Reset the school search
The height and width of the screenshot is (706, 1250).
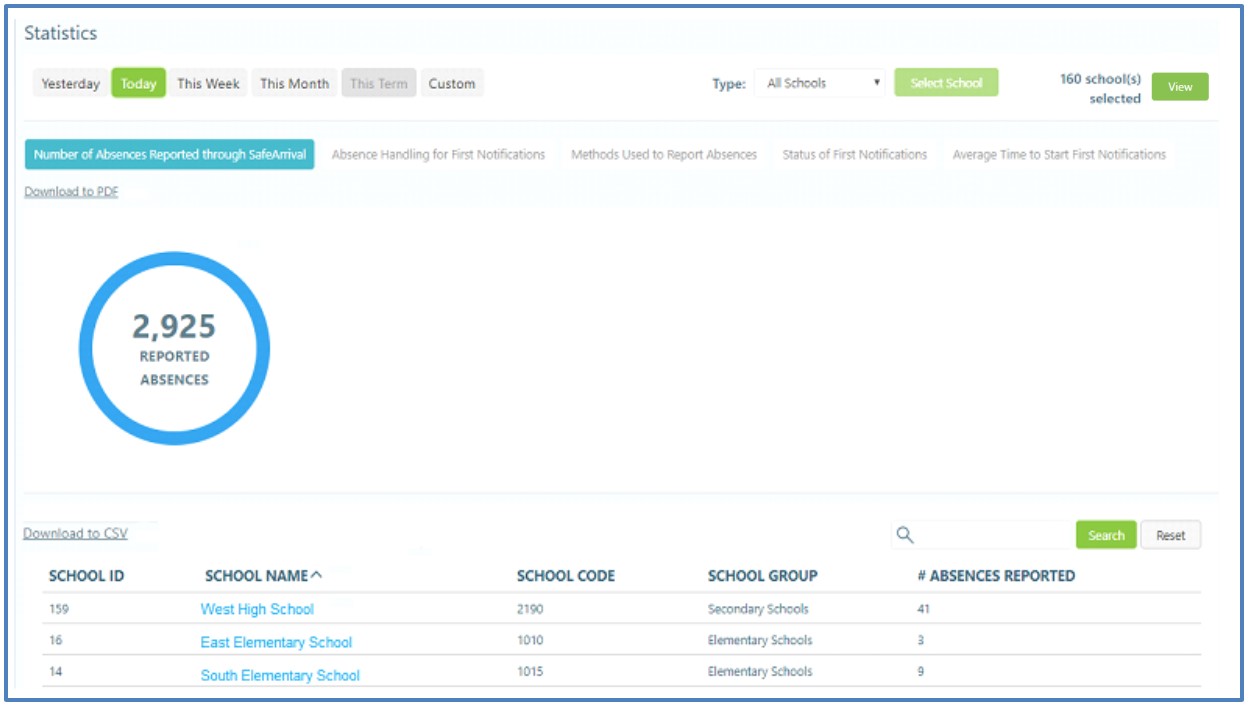point(1170,535)
